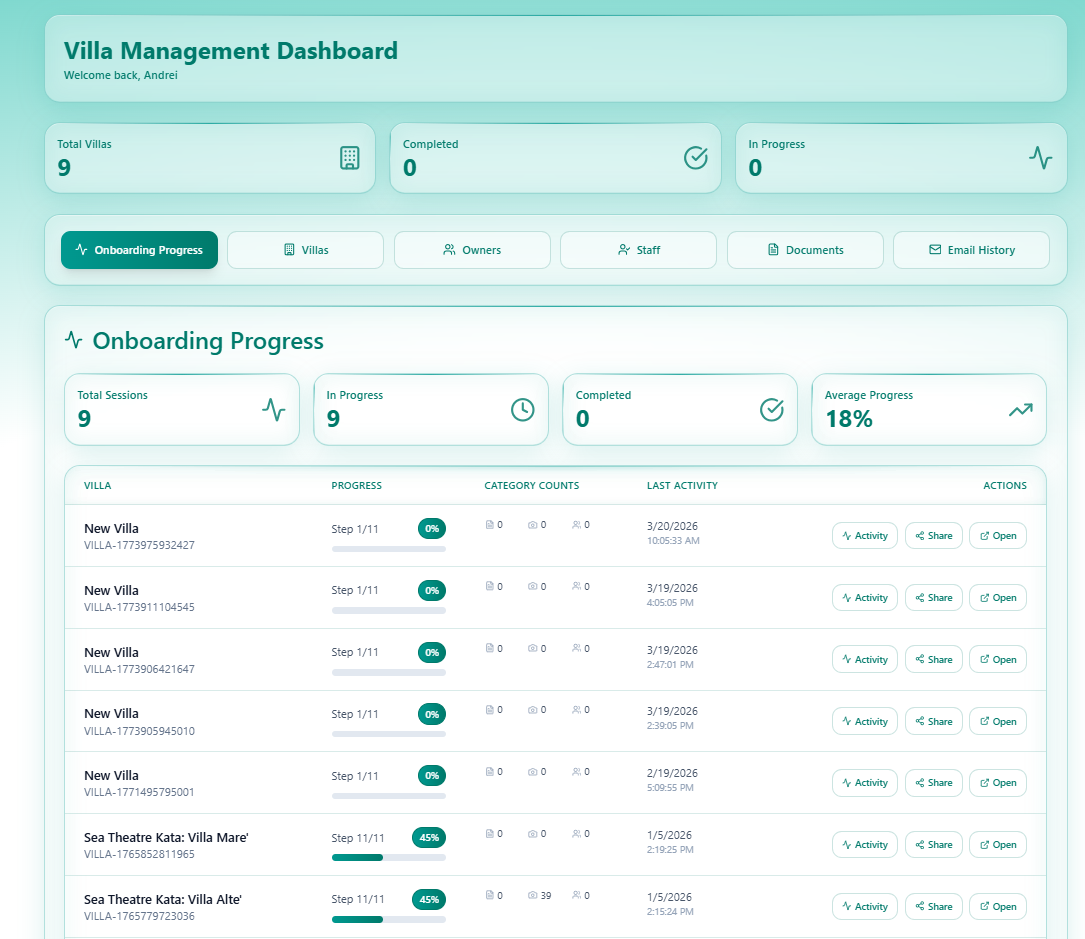View Activity for VILLA-1773911104545

pos(865,598)
